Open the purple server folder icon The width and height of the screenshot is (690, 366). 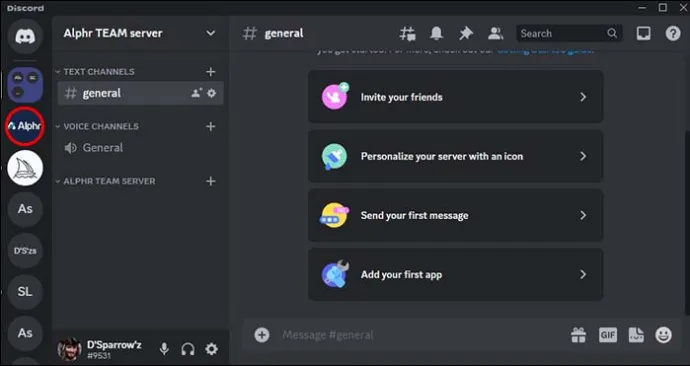tap(25, 84)
